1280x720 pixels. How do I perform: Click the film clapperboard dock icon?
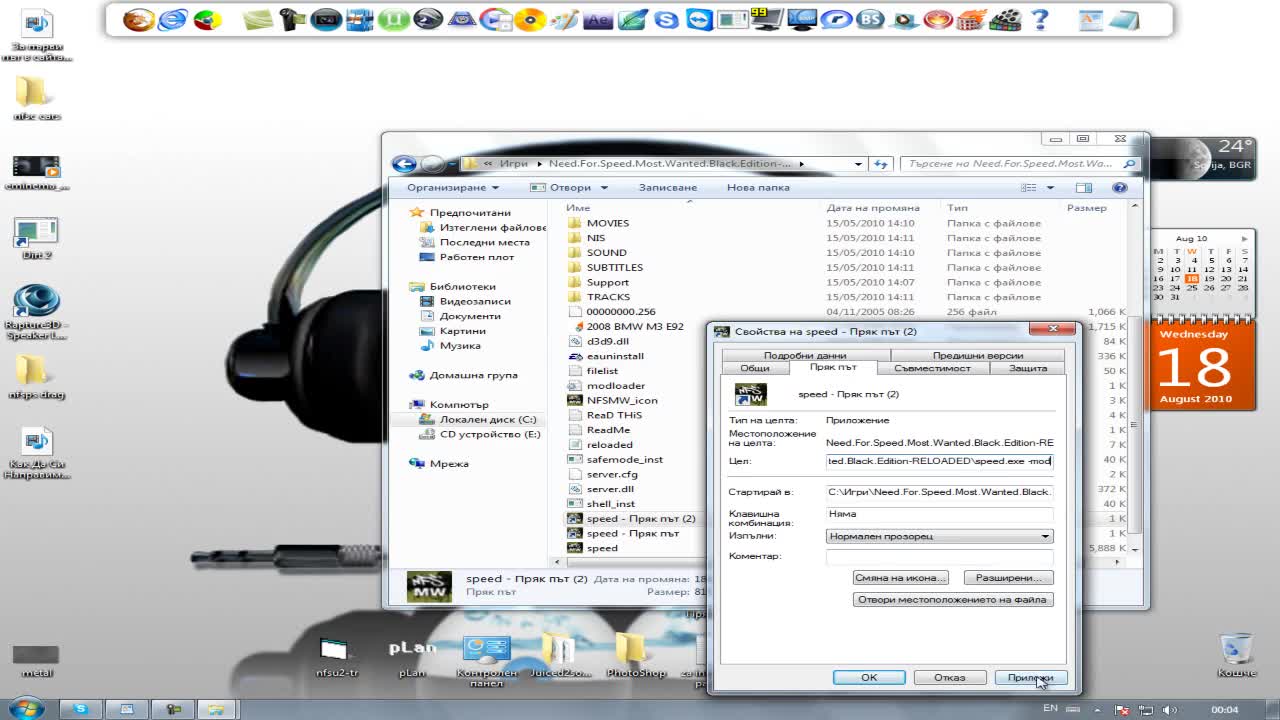1006,19
